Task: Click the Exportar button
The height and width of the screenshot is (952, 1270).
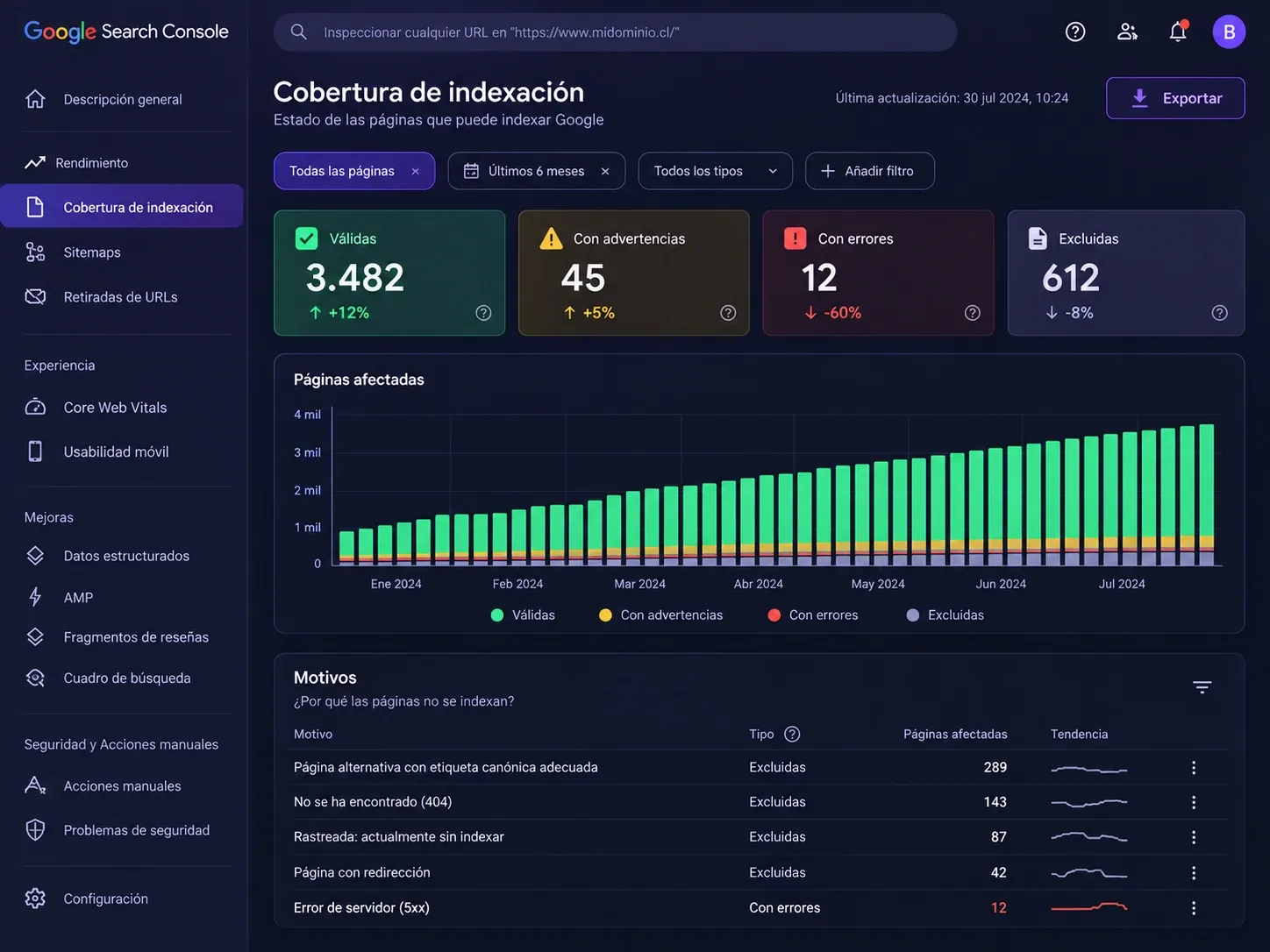Action: pyautogui.click(x=1175, y=98)
